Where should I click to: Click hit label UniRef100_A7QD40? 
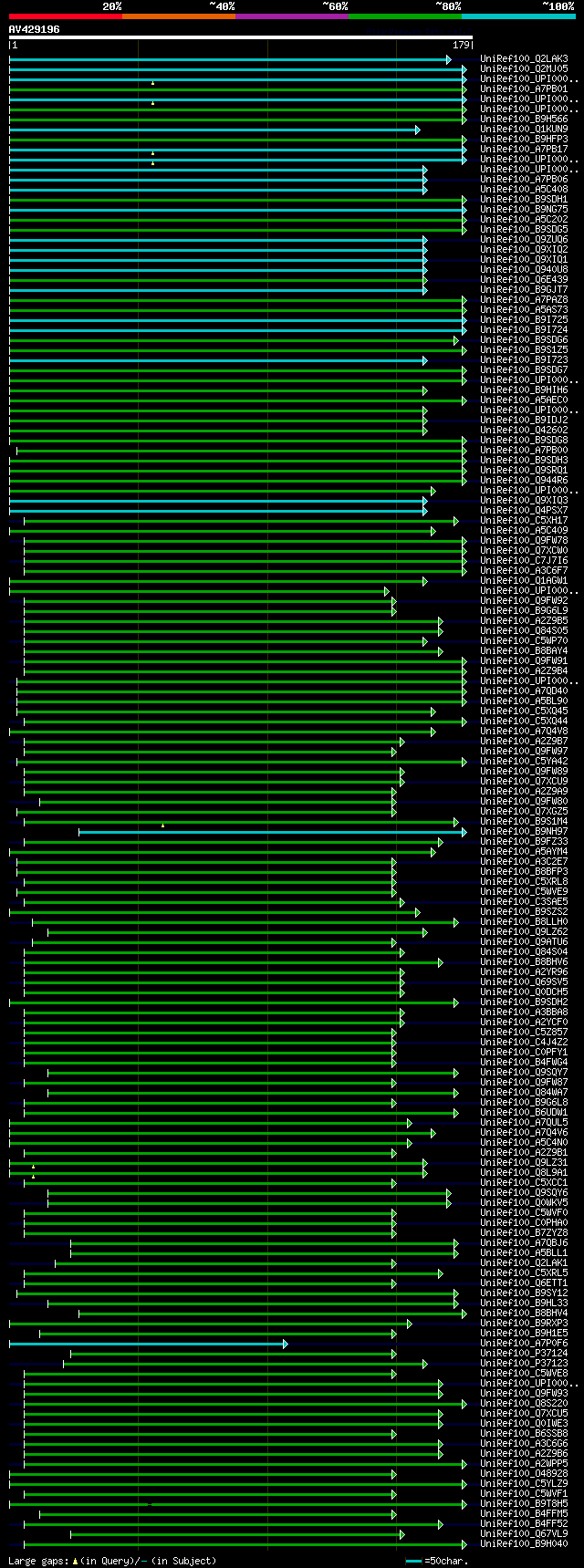pos(524,691)
